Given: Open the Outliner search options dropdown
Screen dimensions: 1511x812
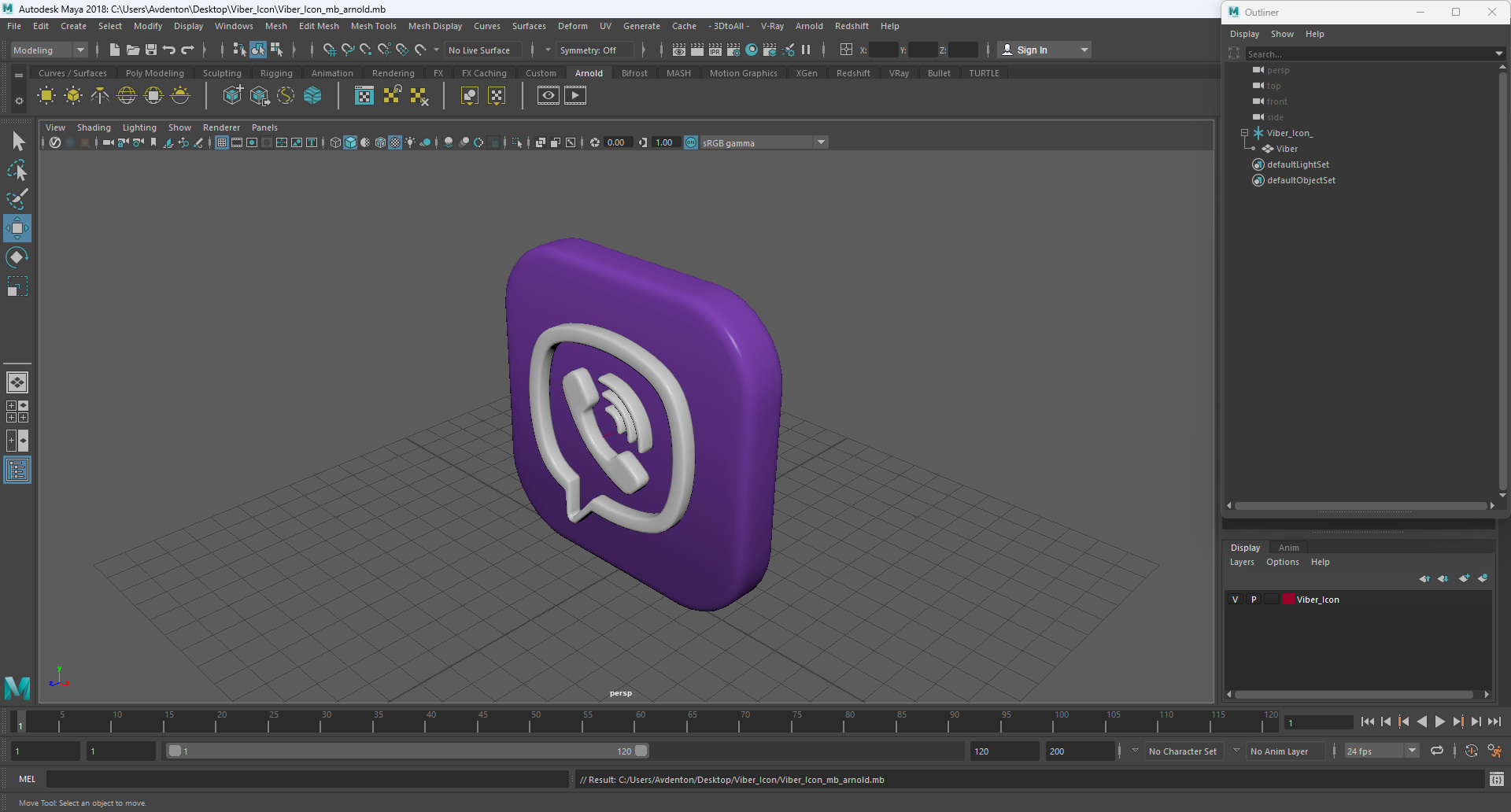Looking at the screenshot, I should coord(1498,54).
